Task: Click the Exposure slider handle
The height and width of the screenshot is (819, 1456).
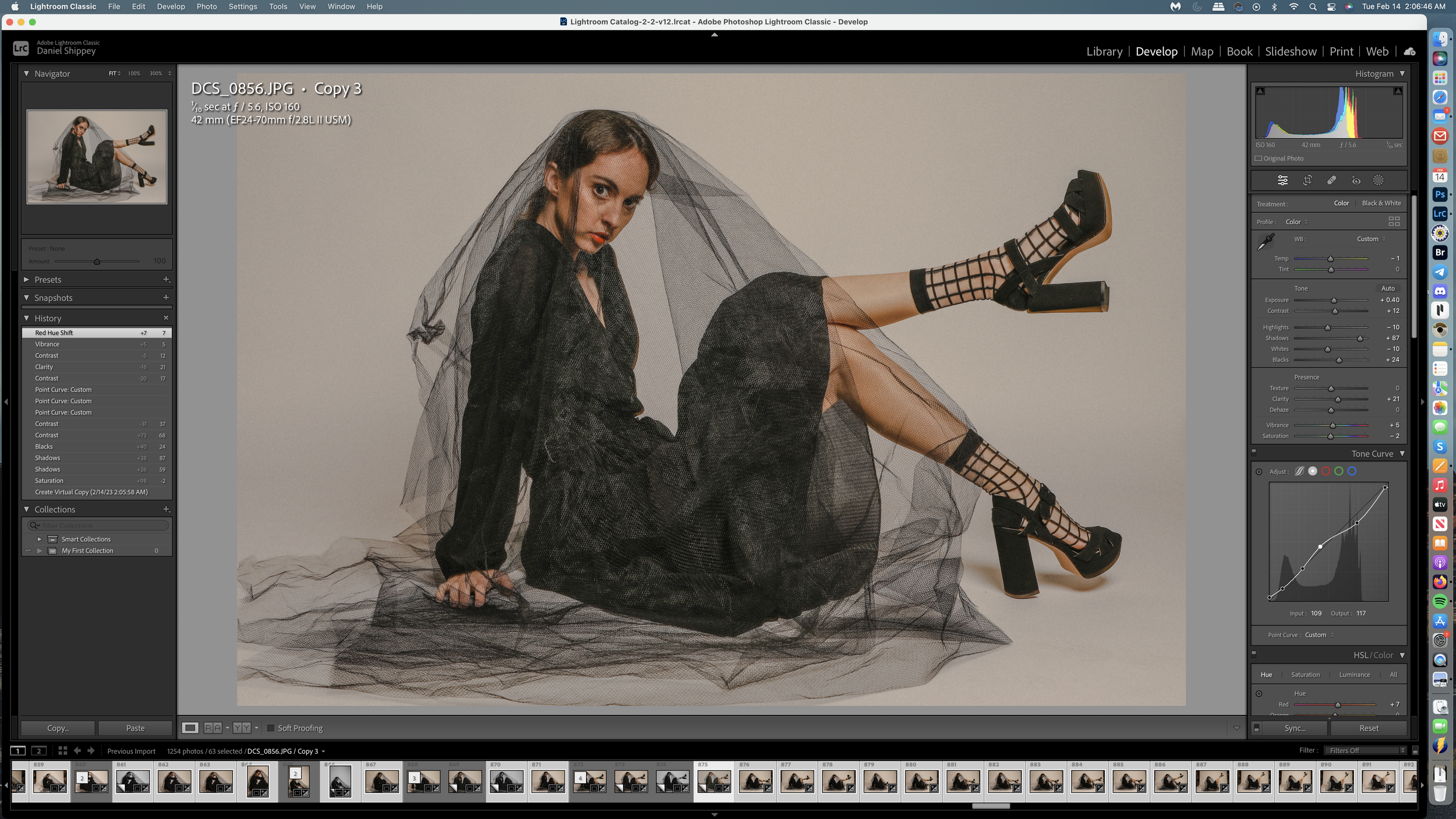Action: [1334, 301]
